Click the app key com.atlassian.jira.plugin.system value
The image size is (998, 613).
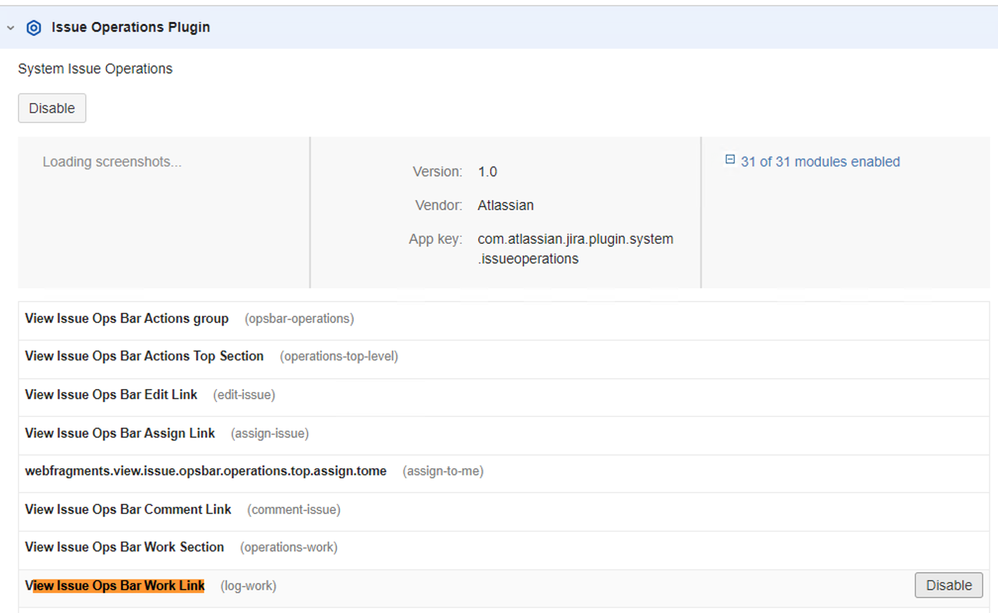tap(575, 249)
